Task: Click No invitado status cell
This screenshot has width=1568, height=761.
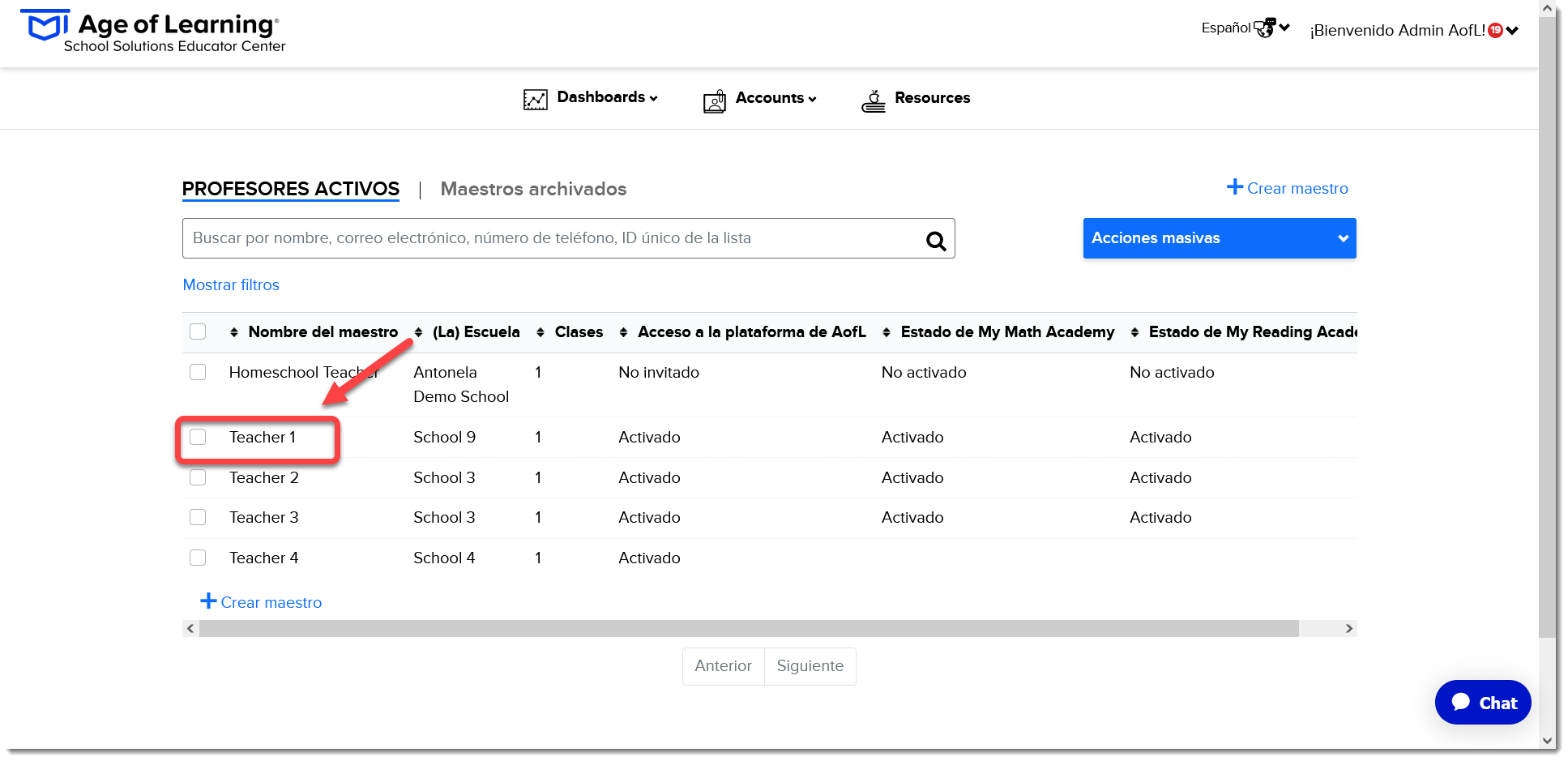Action: point(659,372)
